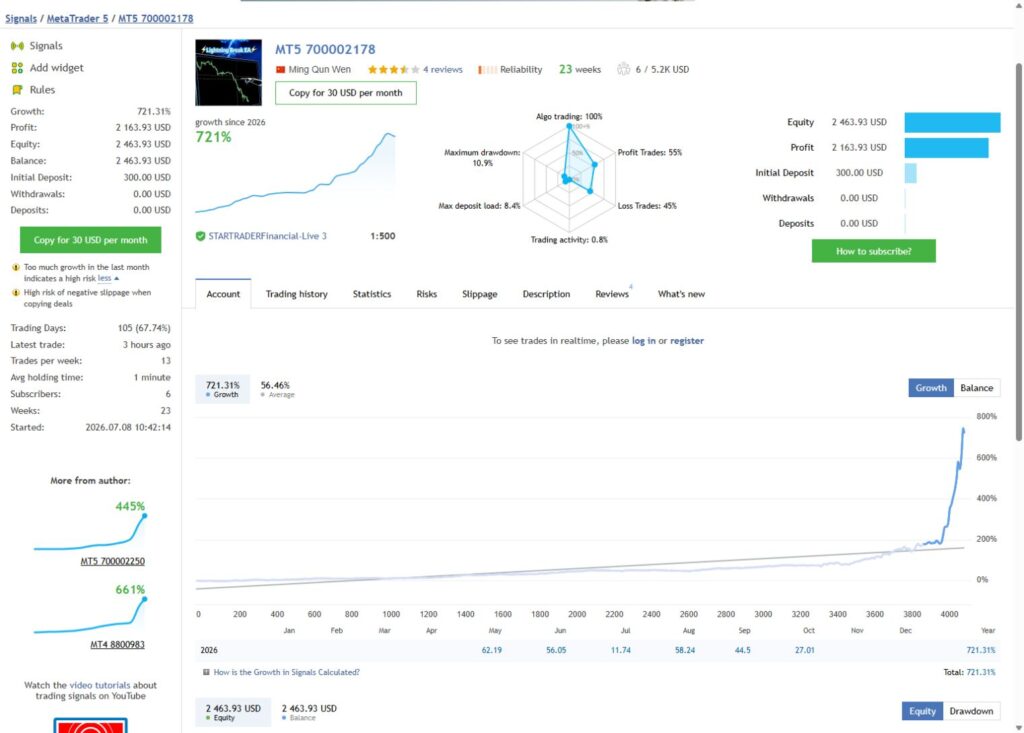1024x733 pixels.
Task: View the Reviews tab
Action: click(x=612, y=294)
